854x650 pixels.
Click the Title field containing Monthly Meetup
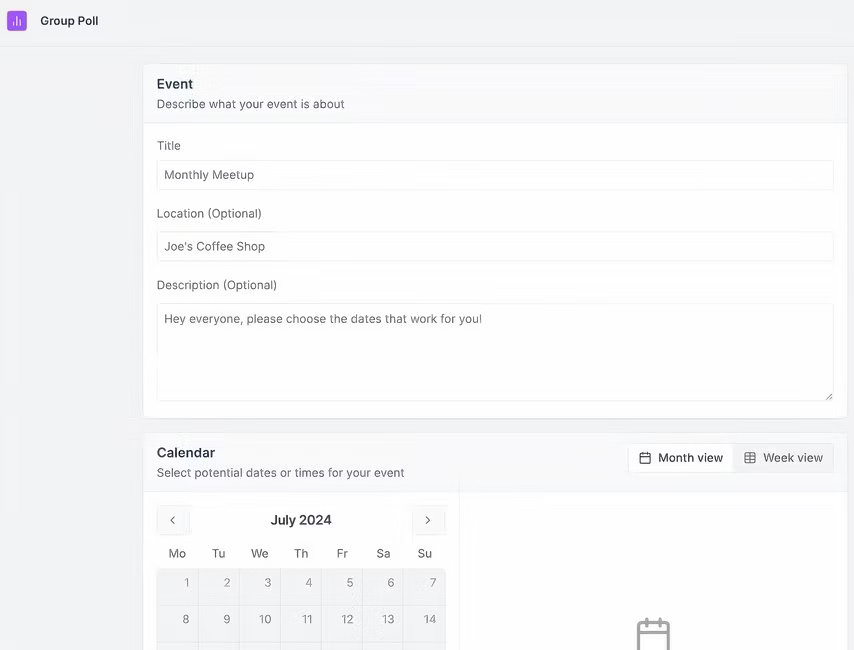pos(495,174)
